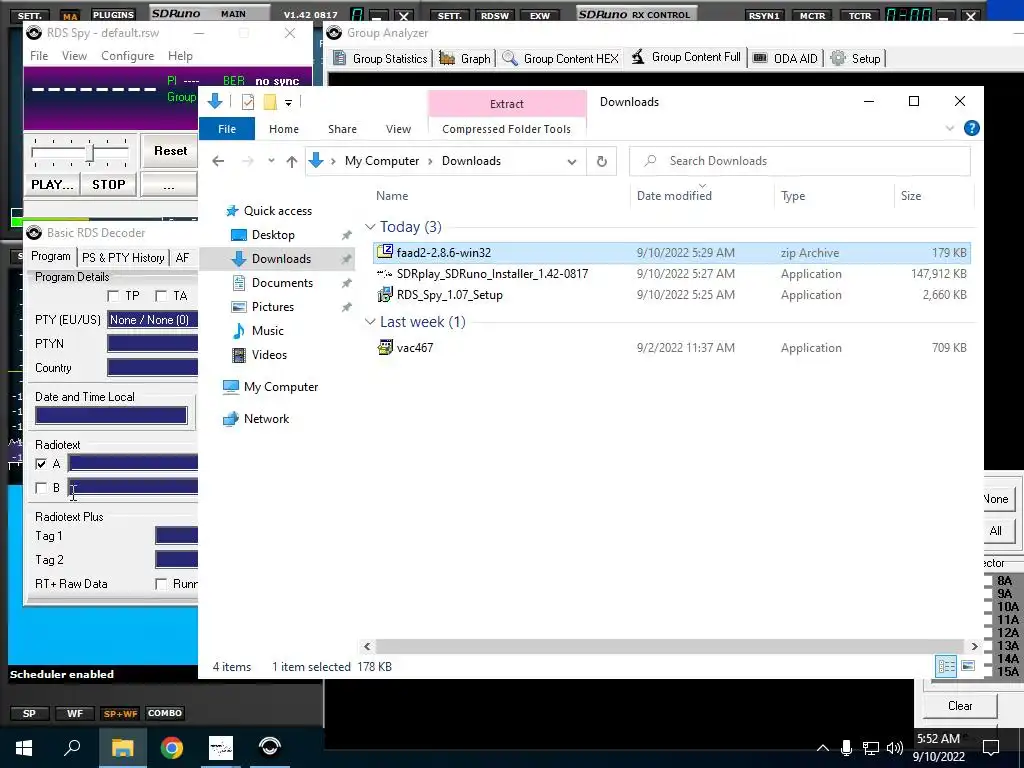Image resolution: width=1024 pixels, height=768 pixels.
Task: Open Group Content Full tab
Action: [687, 57]
